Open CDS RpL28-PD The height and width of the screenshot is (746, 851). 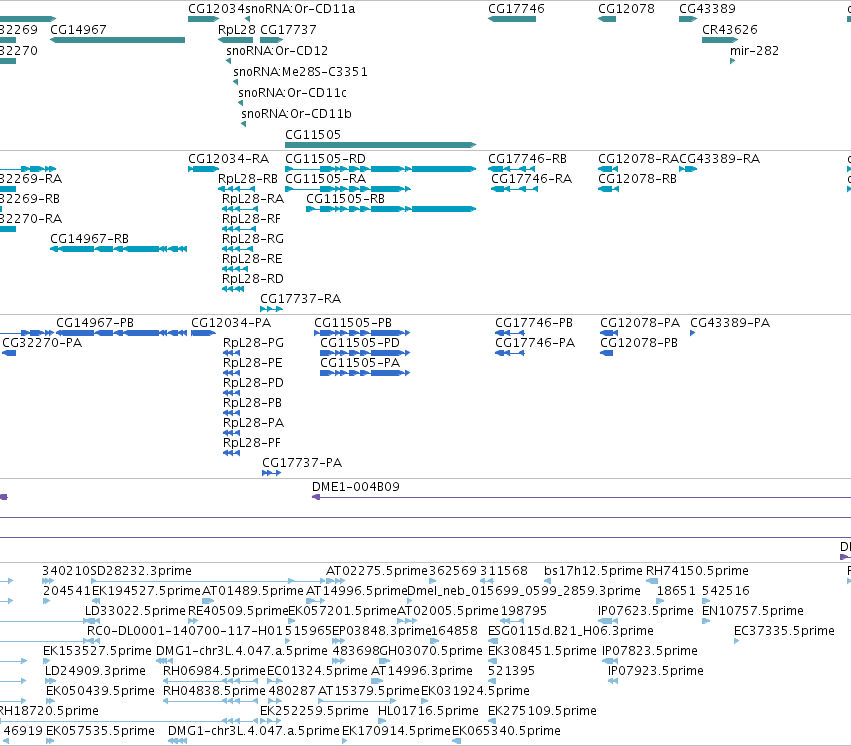tap(253, 383)
